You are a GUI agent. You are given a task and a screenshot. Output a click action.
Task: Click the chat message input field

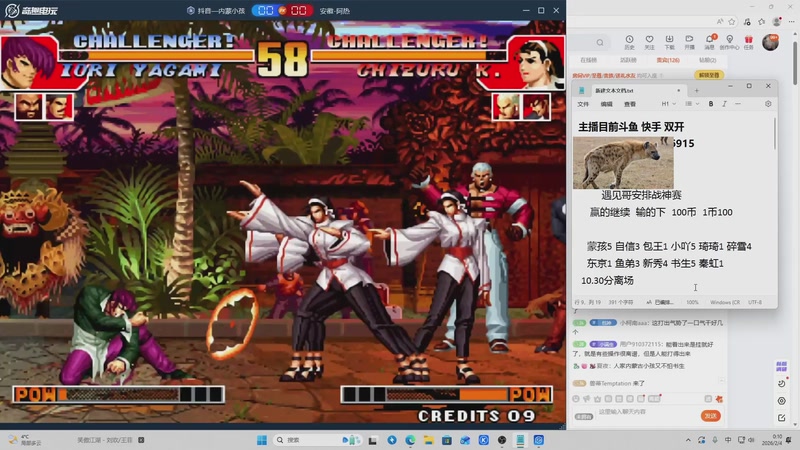click(646, 412)
